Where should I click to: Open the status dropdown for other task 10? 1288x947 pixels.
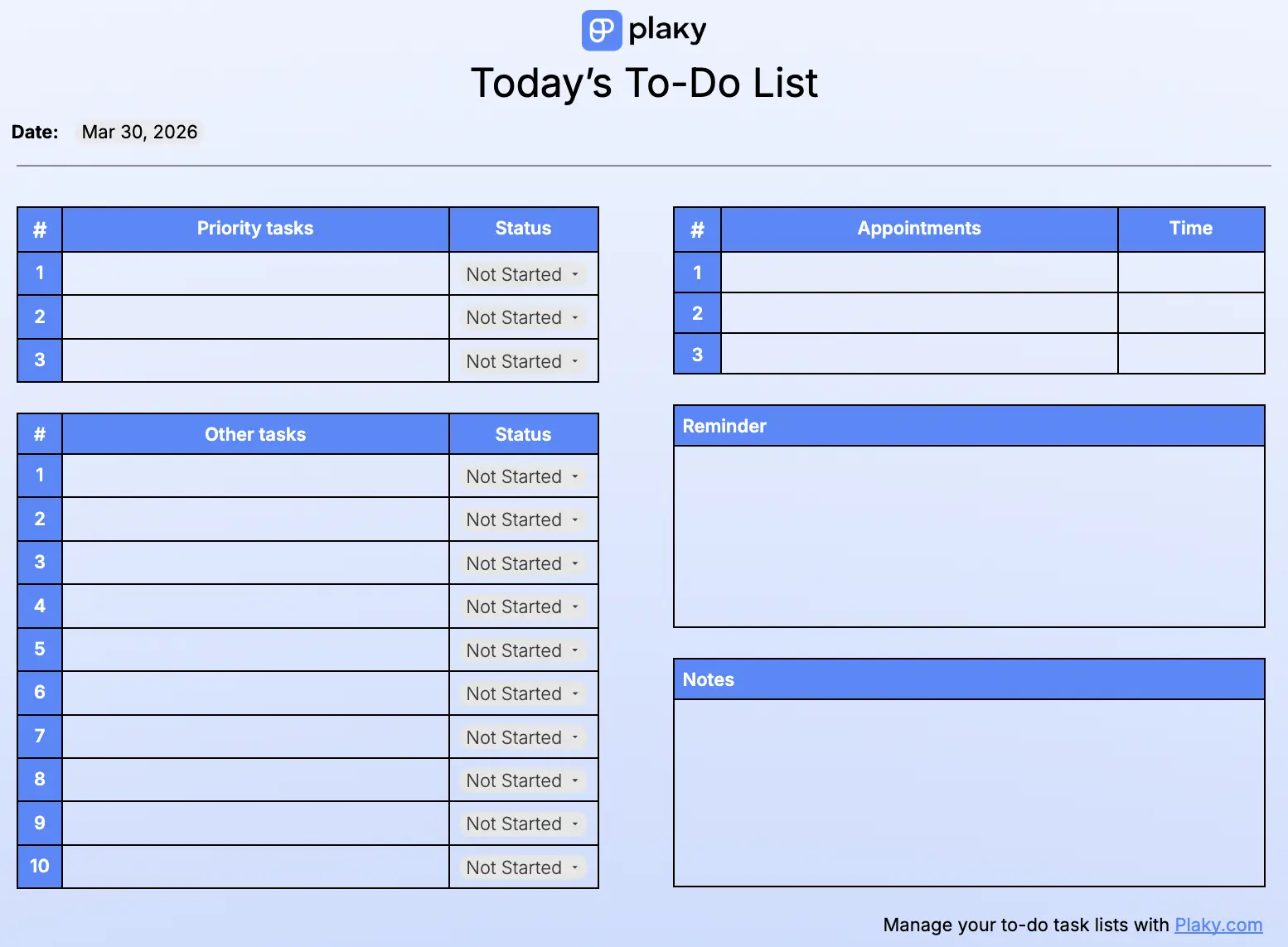pyautogui.click(x=523, y=867)
